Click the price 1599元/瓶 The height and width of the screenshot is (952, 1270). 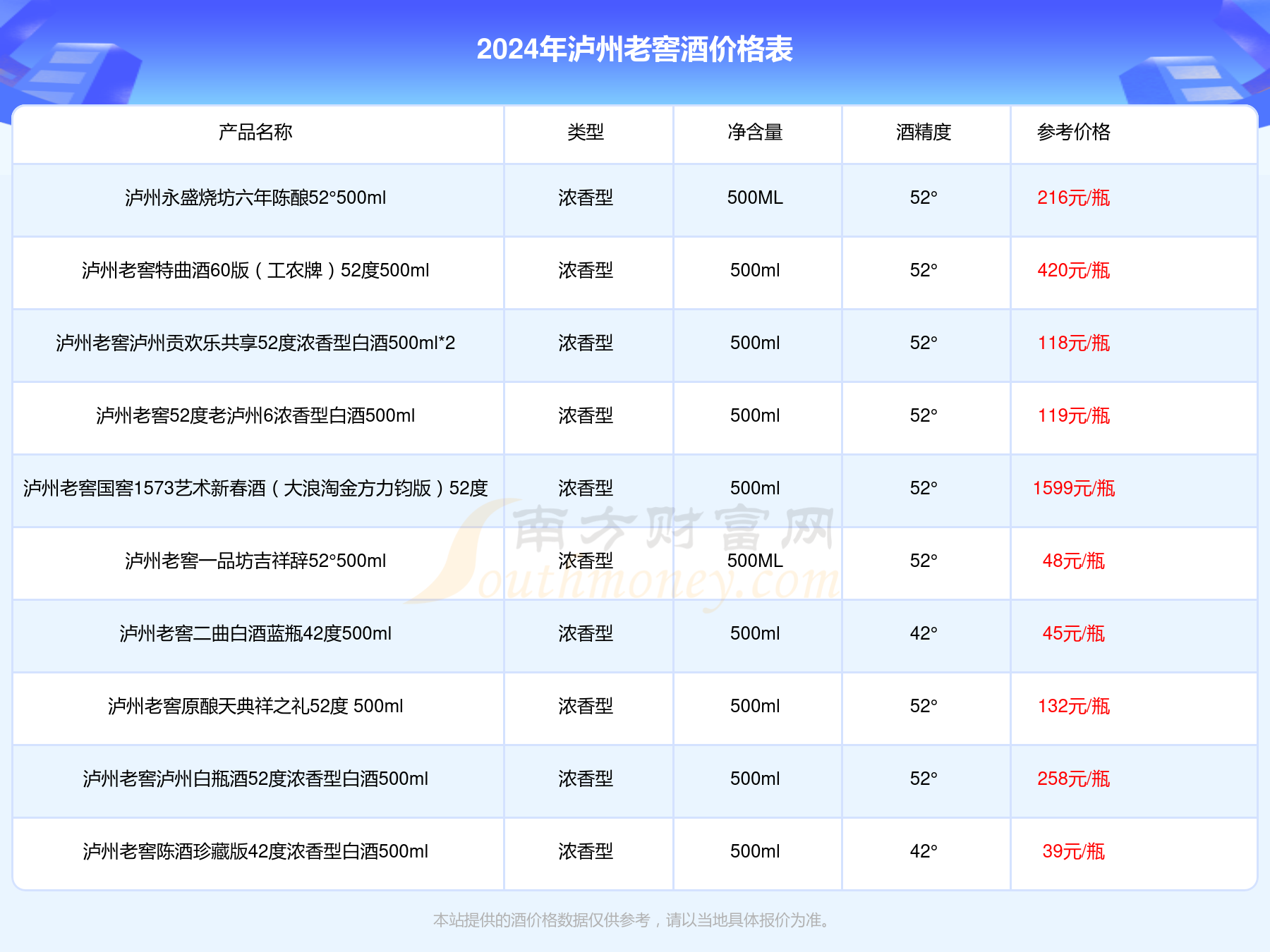(x=1074, y=489)
